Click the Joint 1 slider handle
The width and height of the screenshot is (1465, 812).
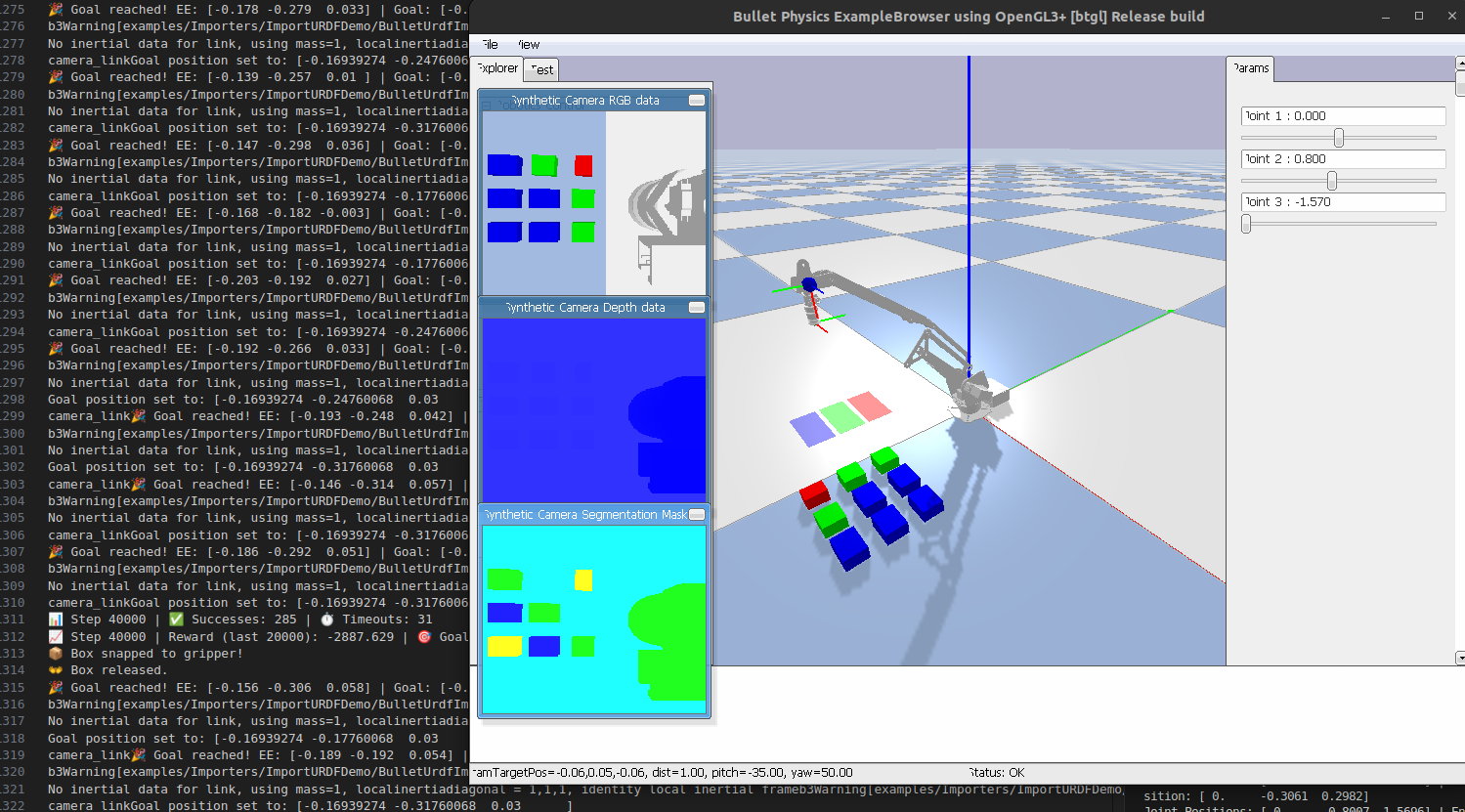click(x=1339, y=138)
